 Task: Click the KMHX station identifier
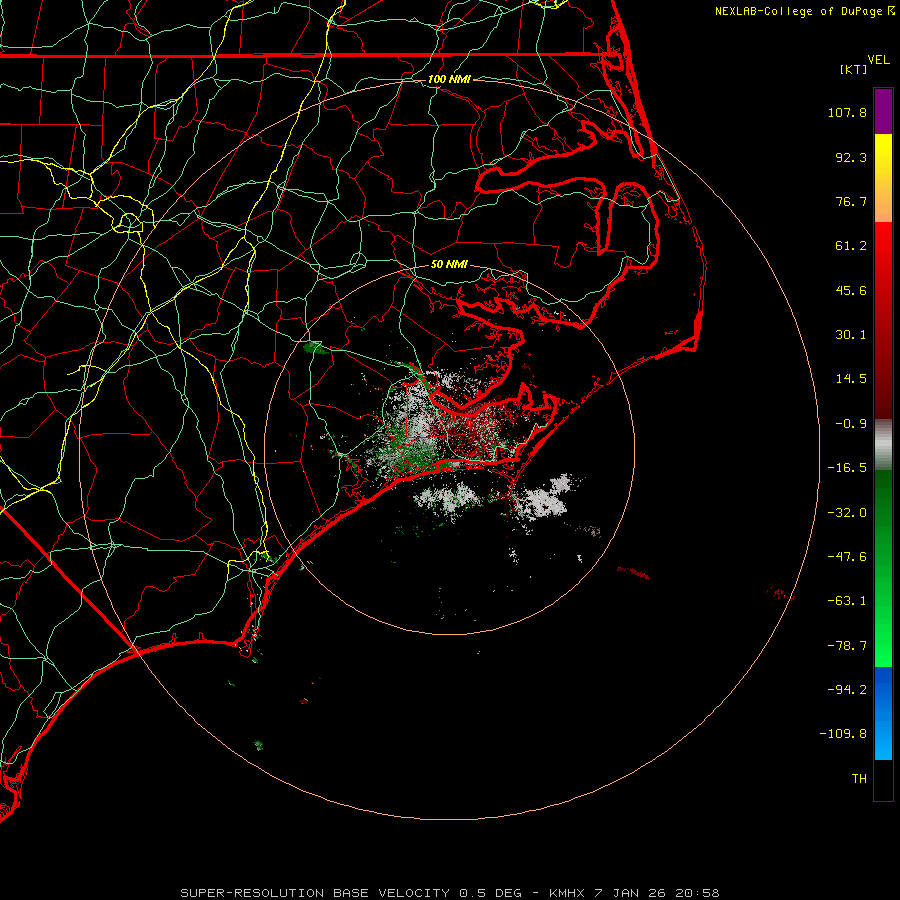point(567,893)
